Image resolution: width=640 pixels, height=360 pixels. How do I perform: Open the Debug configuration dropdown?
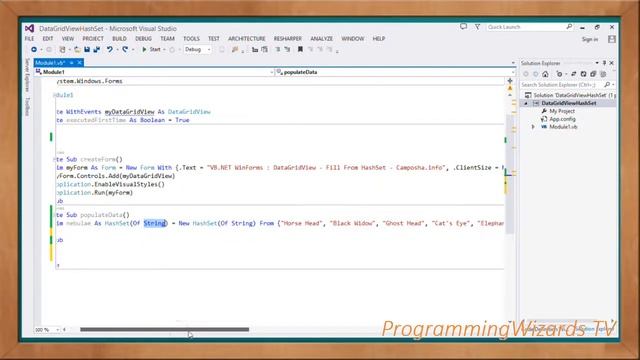(198, 49)
